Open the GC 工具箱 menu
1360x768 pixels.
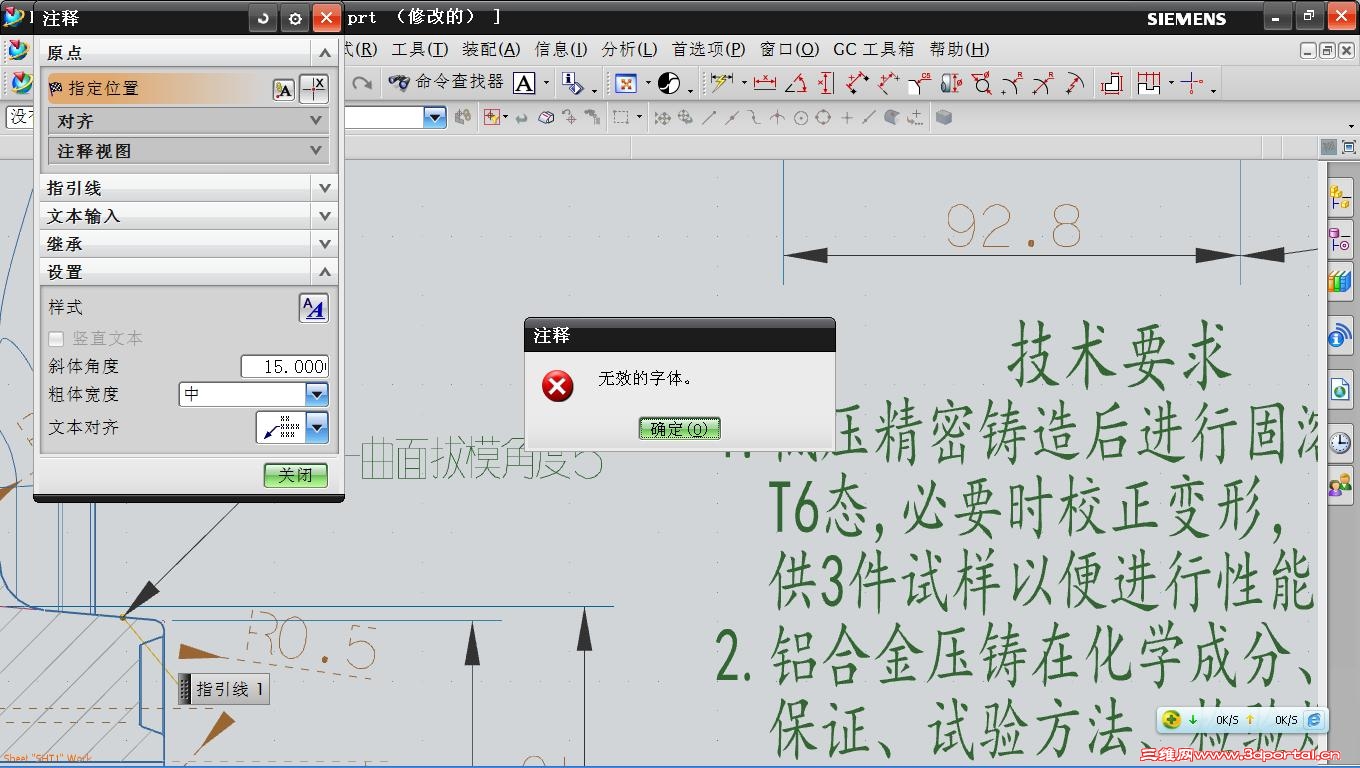(x=874, y=49)
